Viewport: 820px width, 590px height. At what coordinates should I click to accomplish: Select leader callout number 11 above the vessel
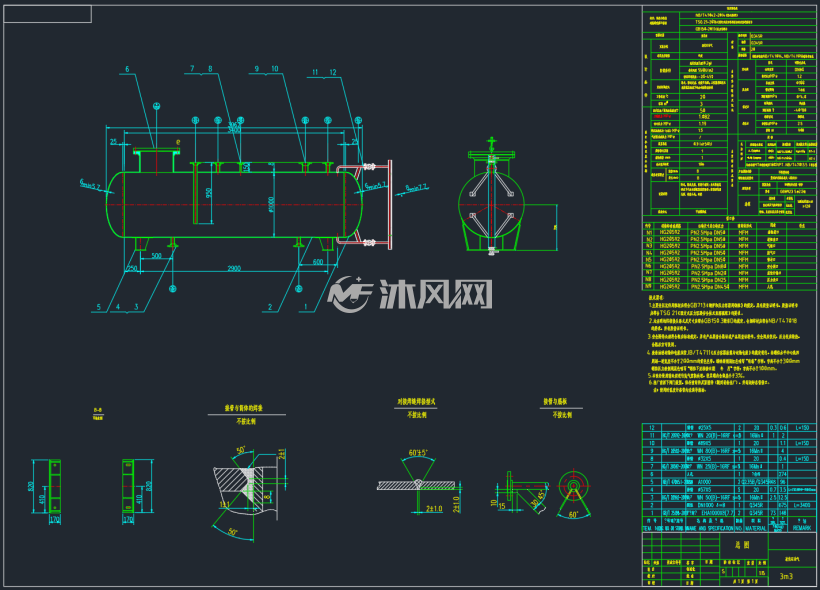click(315, 72)
